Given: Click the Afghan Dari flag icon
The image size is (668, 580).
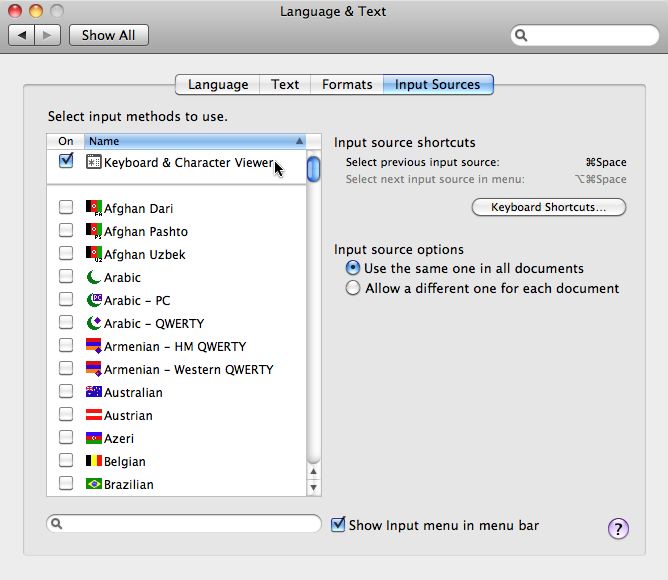Looking at the screenshot, I should [94, 208].
